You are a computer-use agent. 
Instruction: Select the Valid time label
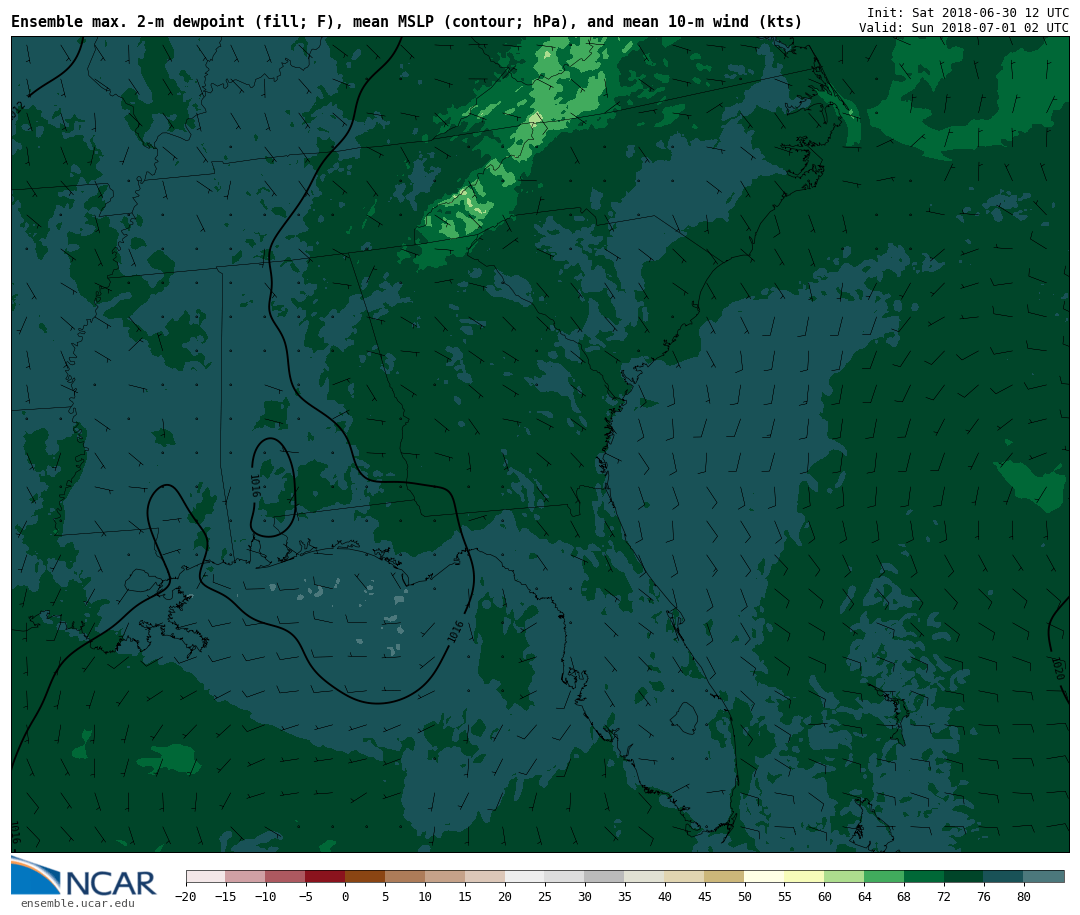(963, 28)
